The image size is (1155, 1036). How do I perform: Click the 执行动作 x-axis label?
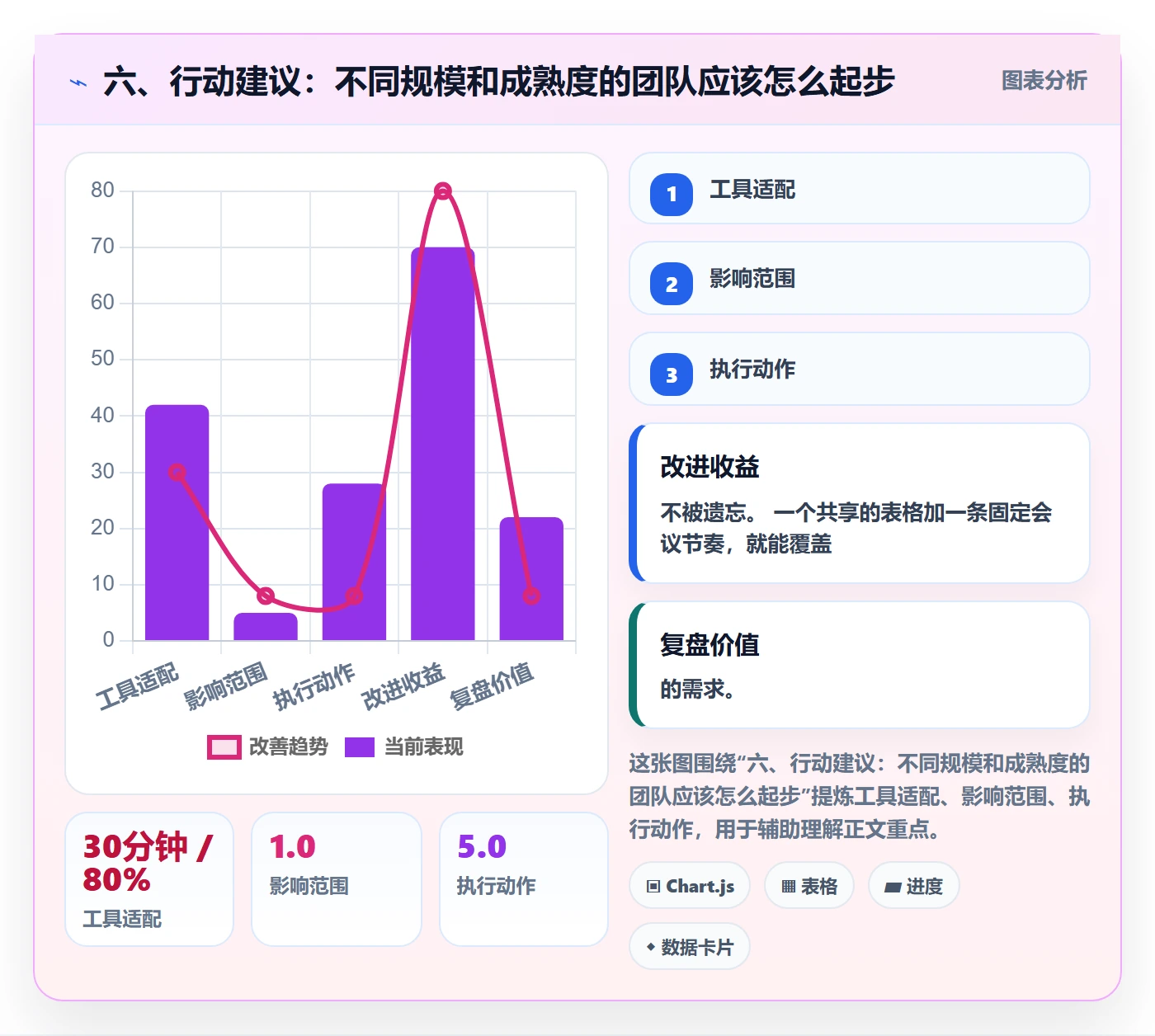314,686
